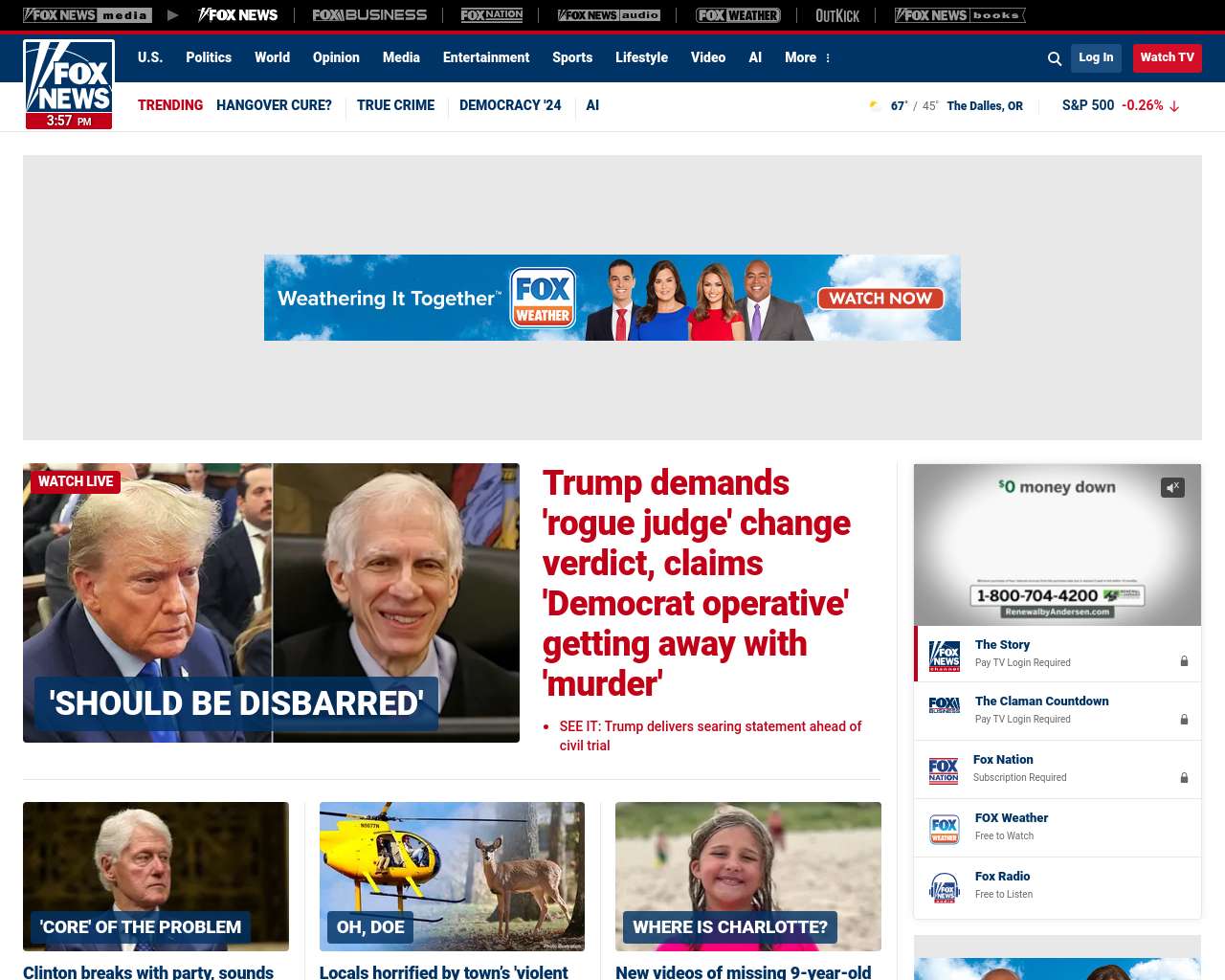Open the OutKick network logo
The height and width of the screenshot is (980, 1225).
pyautogui.click(x=837, y=15)
